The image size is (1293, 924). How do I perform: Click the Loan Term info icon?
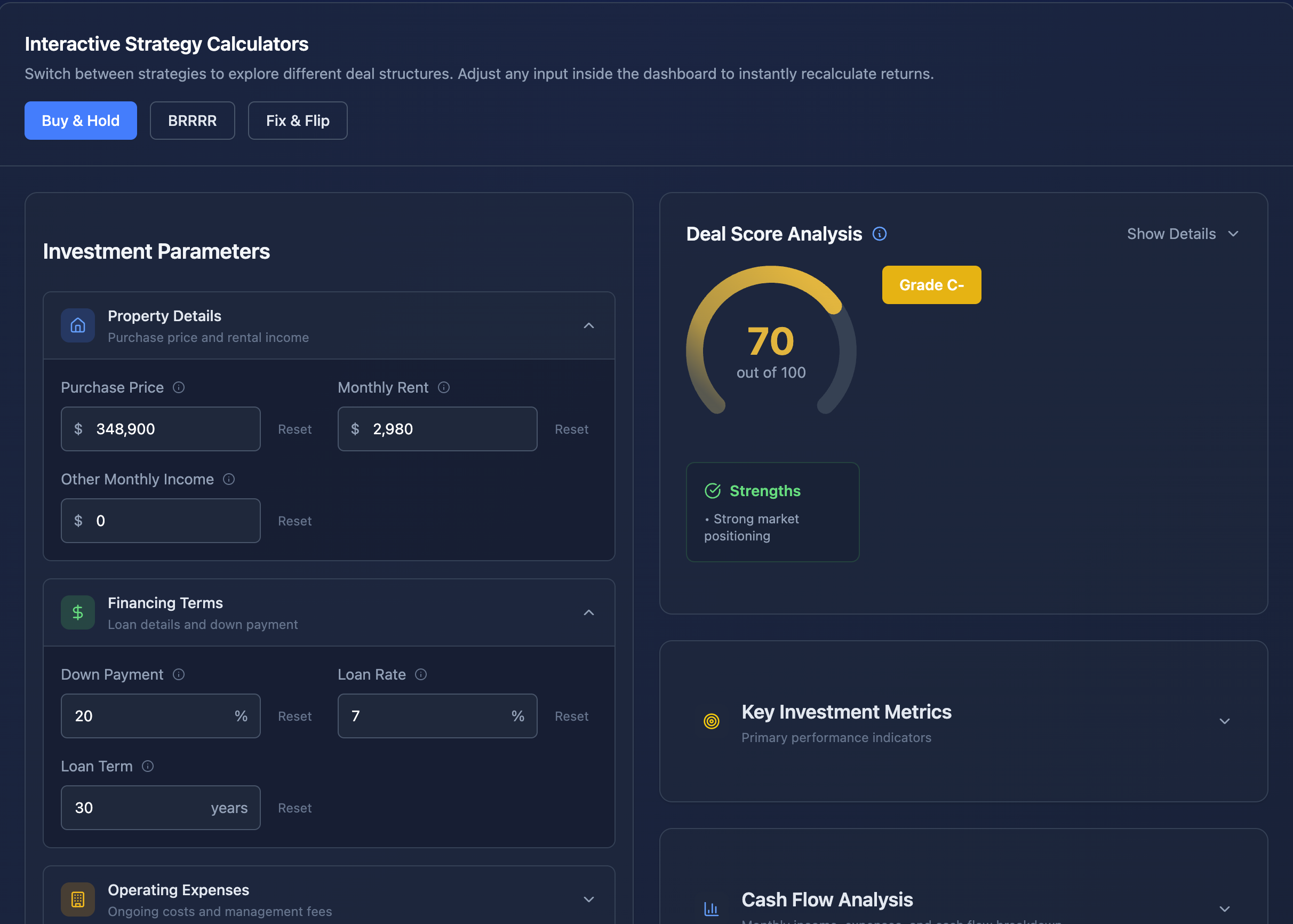(148, 766)
